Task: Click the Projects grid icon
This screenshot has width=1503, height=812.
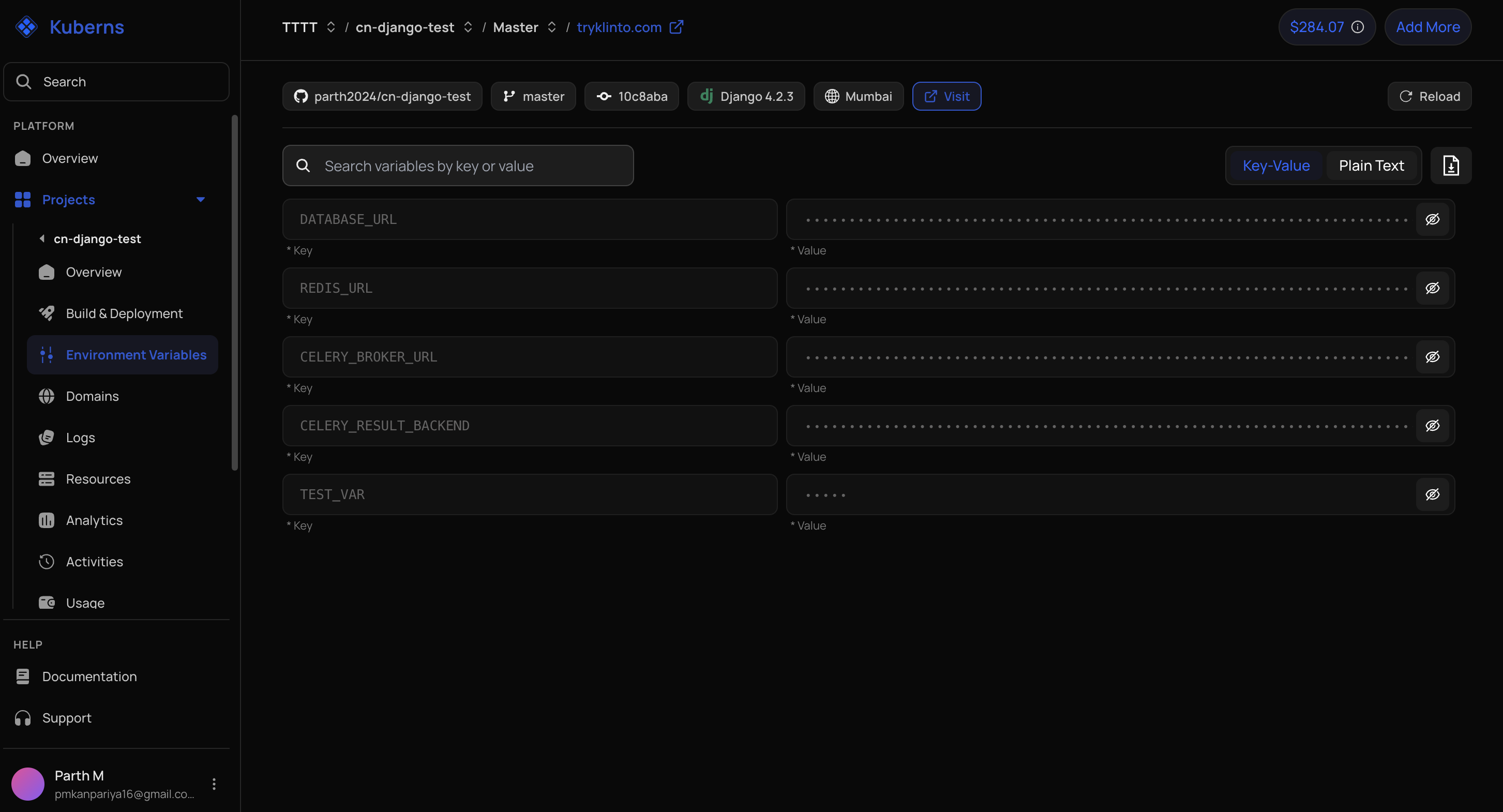Action: point(23,200)
